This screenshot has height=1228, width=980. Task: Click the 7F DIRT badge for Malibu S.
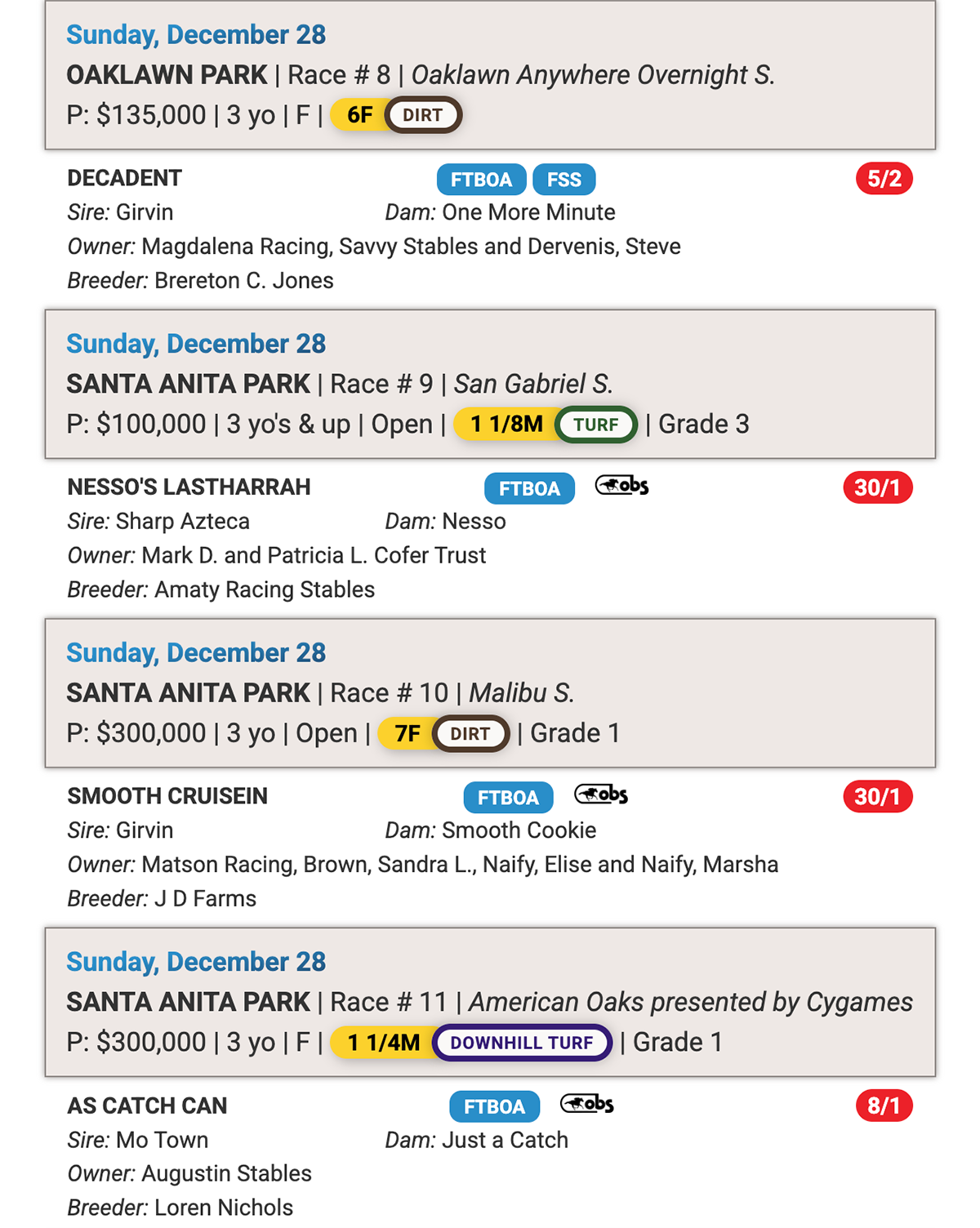[x=443, y=733]
